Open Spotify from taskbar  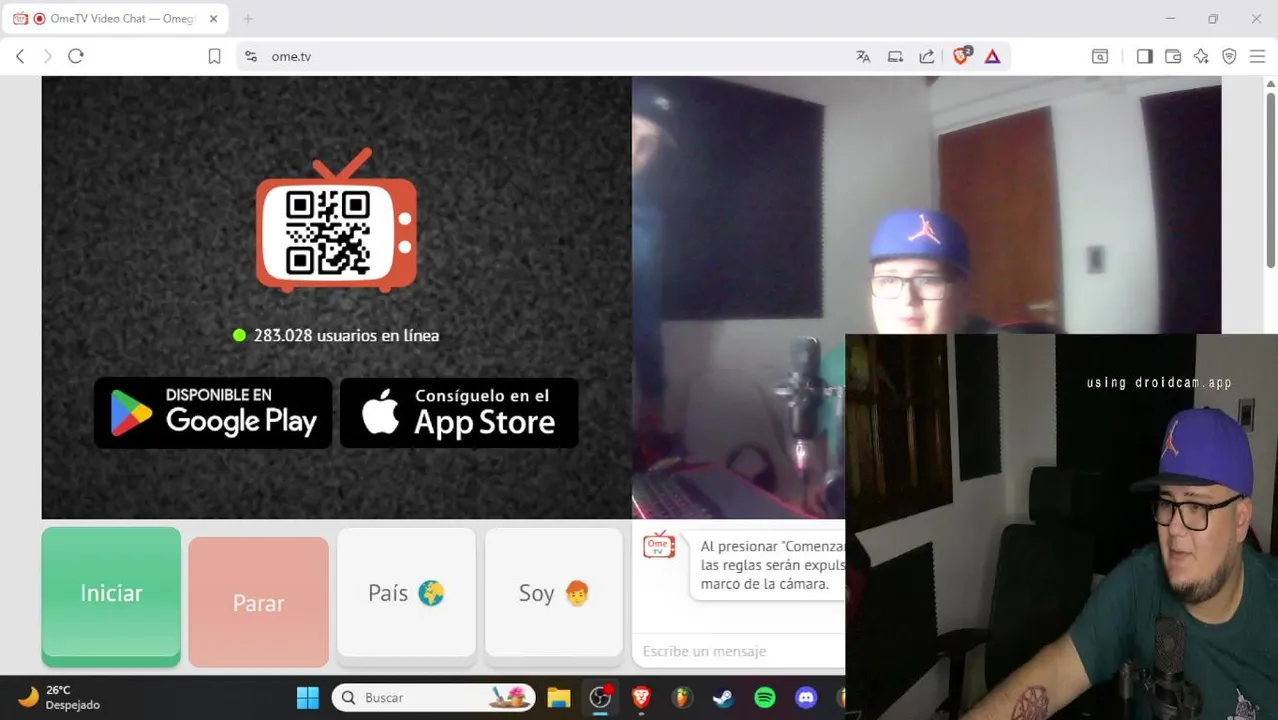tap(765, 697)
